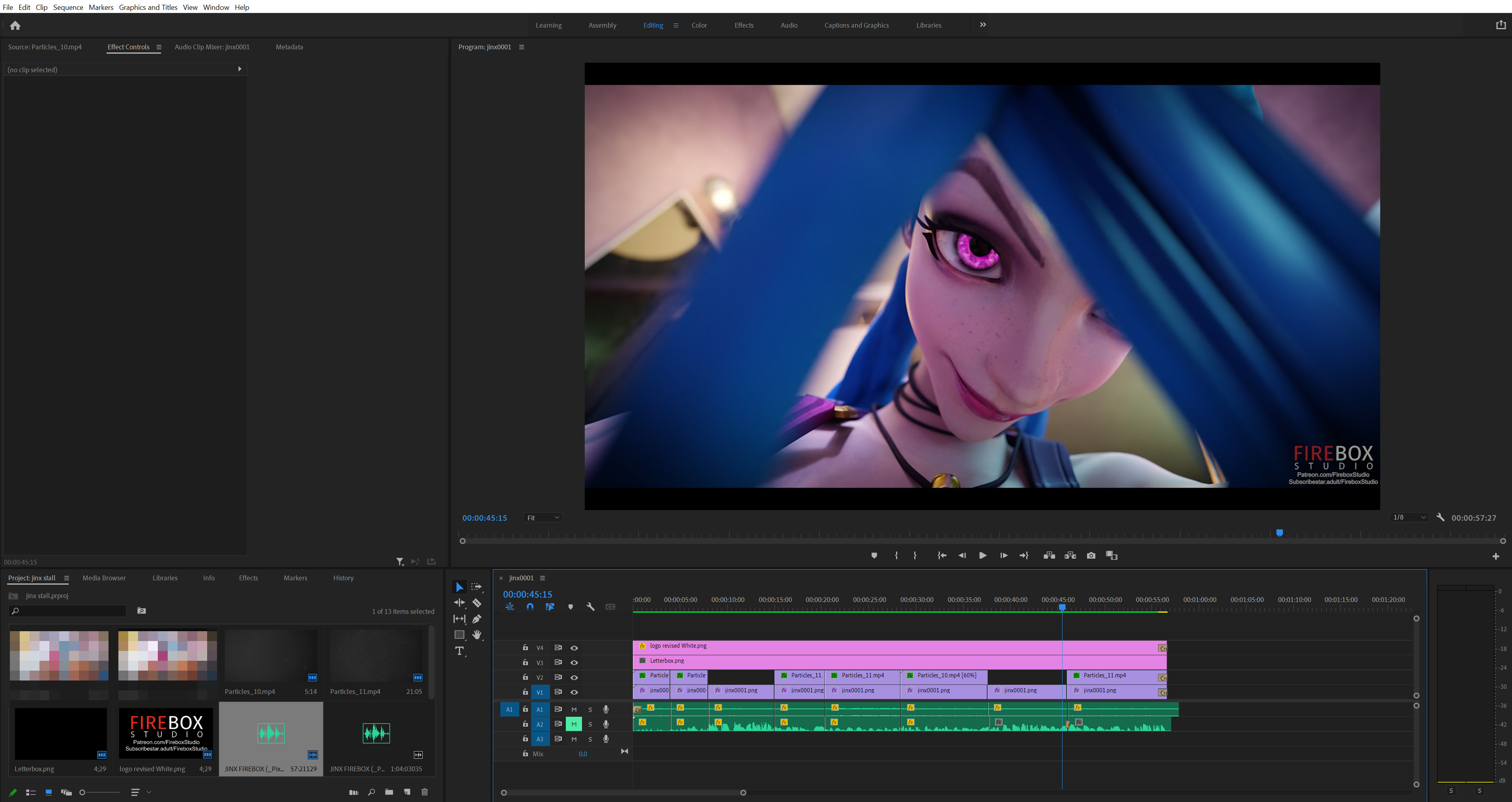The image size is (1512, 802).
Task: Toggle V1 track visibility eye
Action: (574, 692)
